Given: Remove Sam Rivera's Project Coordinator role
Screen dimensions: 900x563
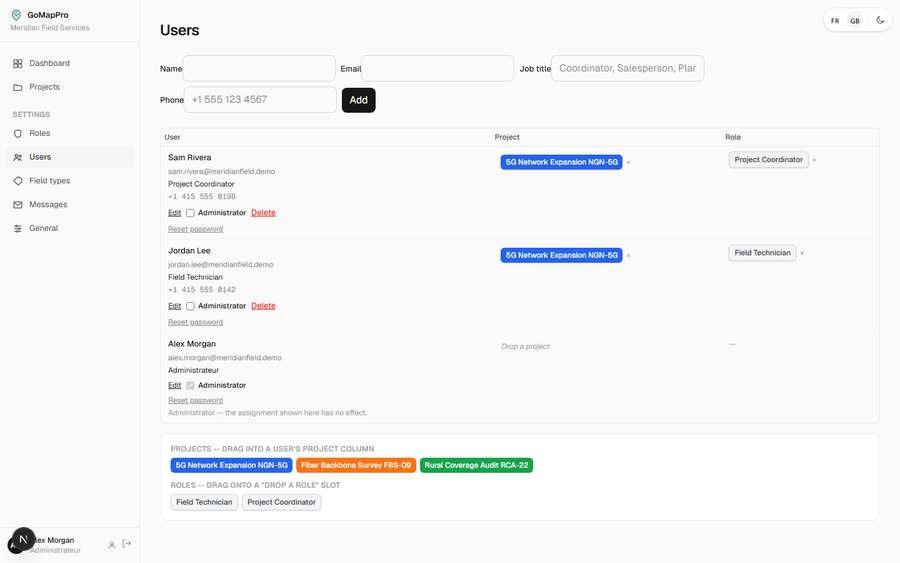Looking at the screenshot, I should point(814,160).
